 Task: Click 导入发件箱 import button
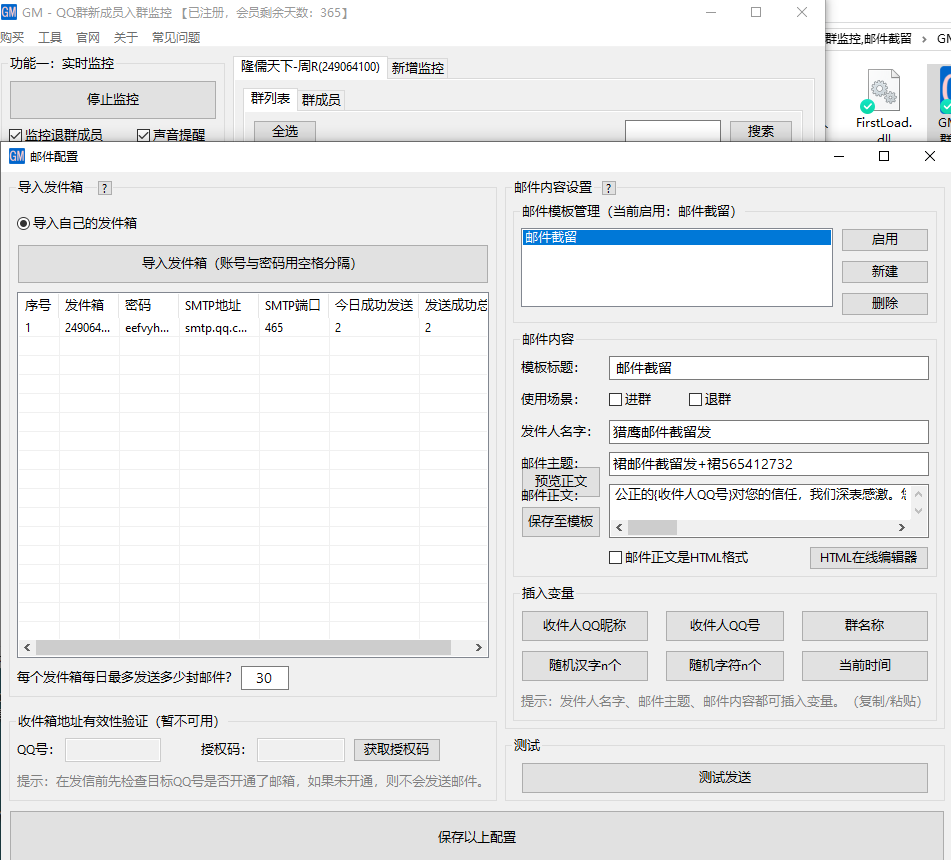[253, 264]
